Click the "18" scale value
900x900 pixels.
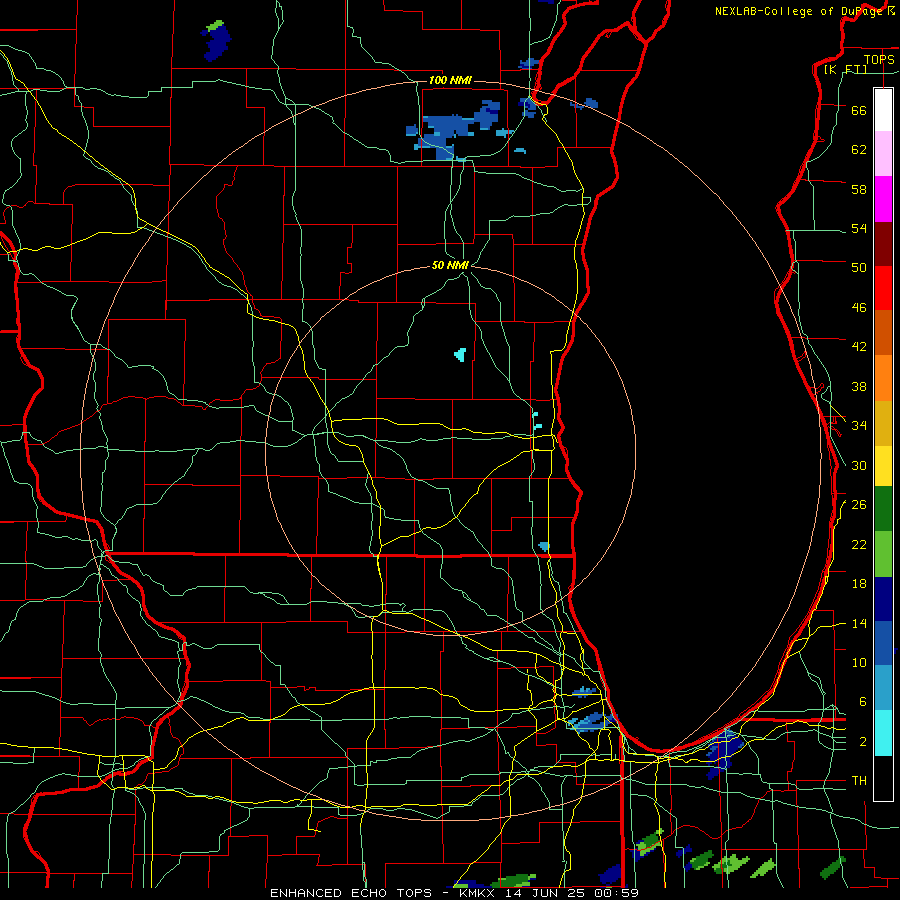coord(859,584)
